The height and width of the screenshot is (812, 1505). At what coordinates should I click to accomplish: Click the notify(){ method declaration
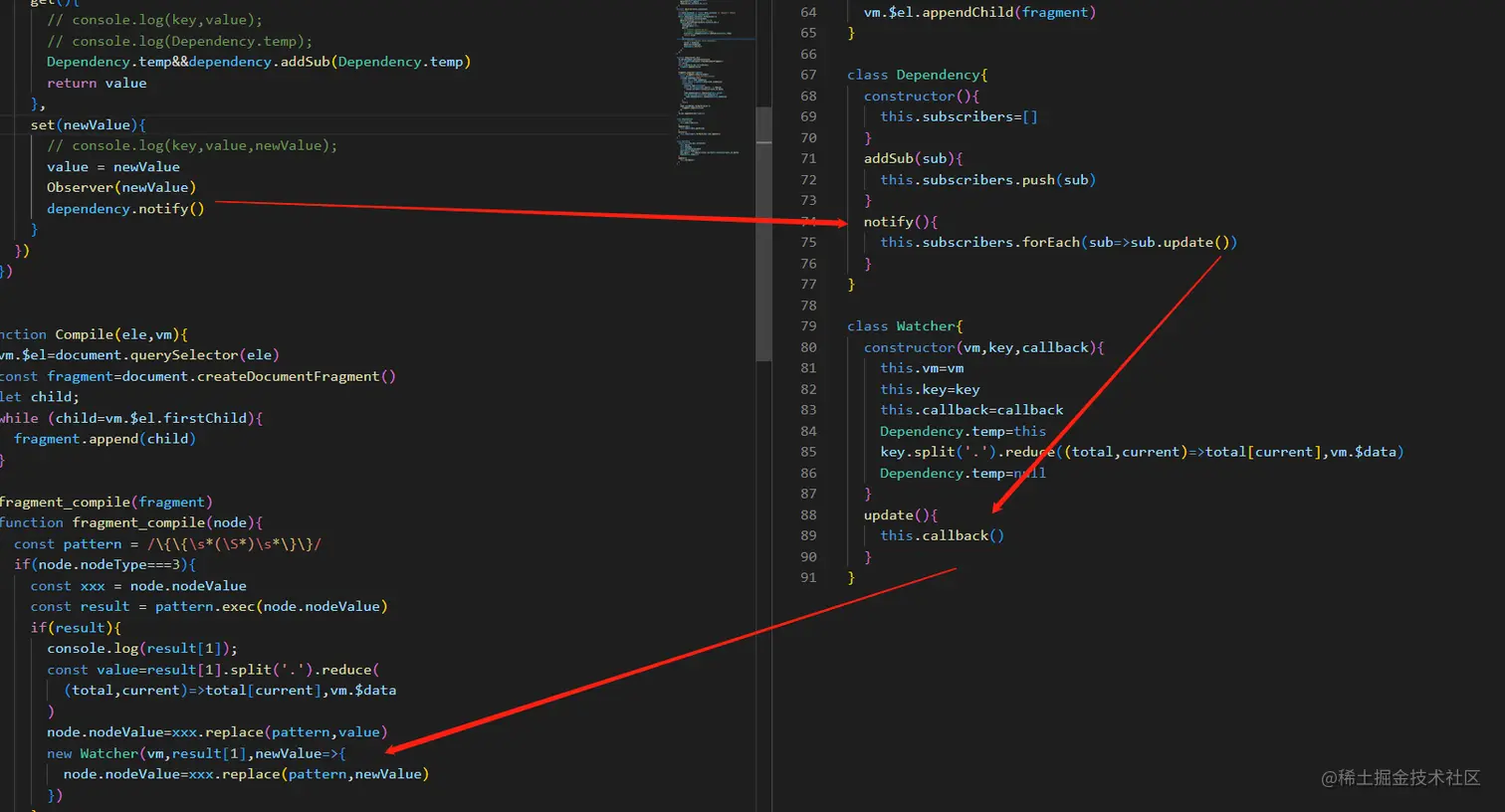(901, 221)
